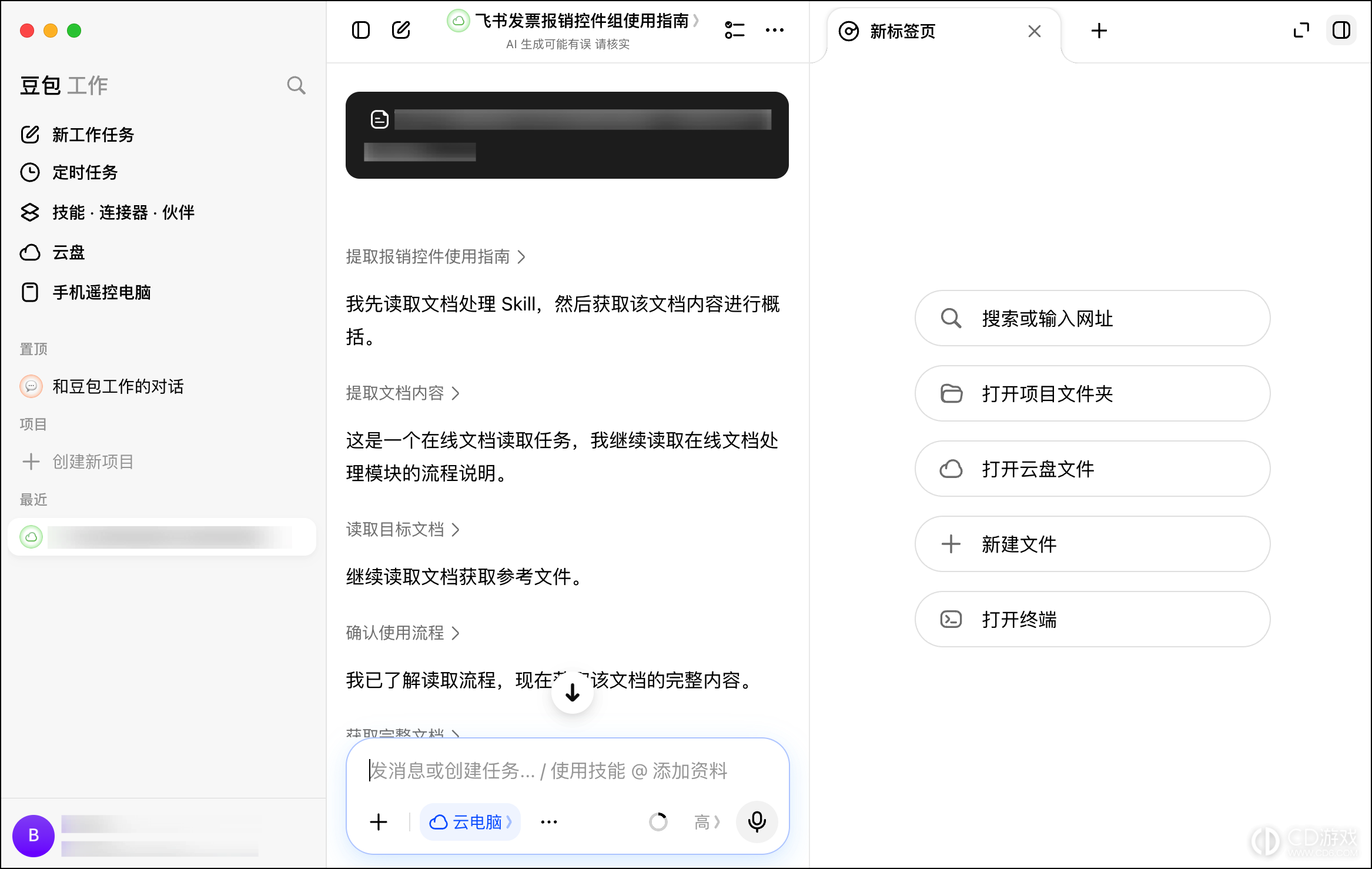Open the blurred document card in chat
This screenshot has width=1372, height=869.
(567, 135)
